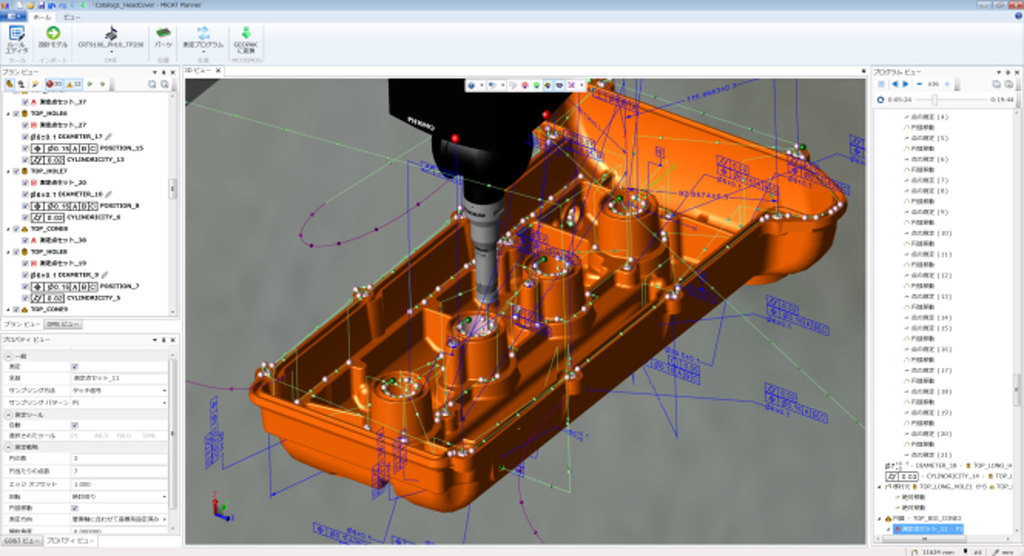The image size is (1024, 556).
Task: Toggle the yellow warning filter showing 33
Action: [73, 84]
